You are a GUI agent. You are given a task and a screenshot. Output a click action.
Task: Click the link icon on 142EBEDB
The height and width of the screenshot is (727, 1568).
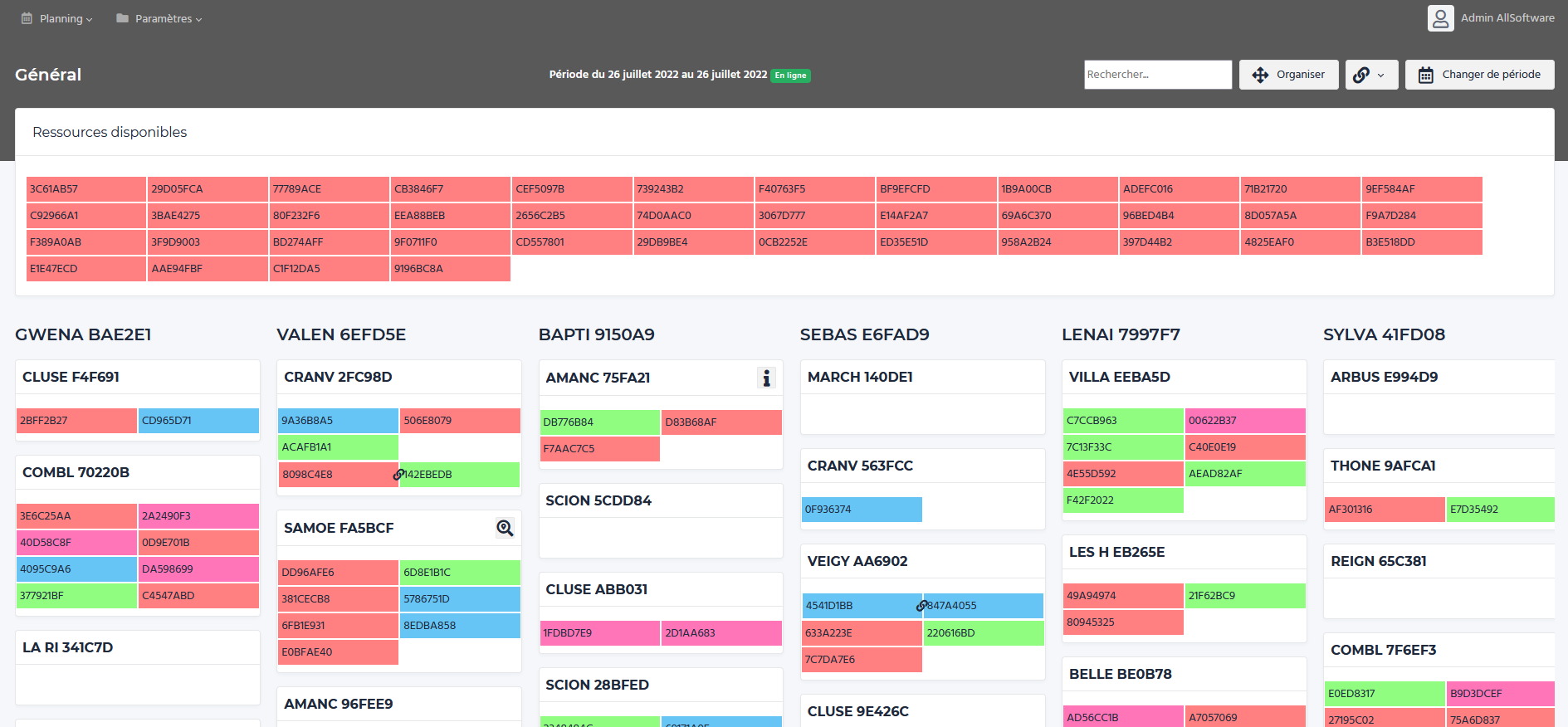pyautogui.click(x=398, y=475)
